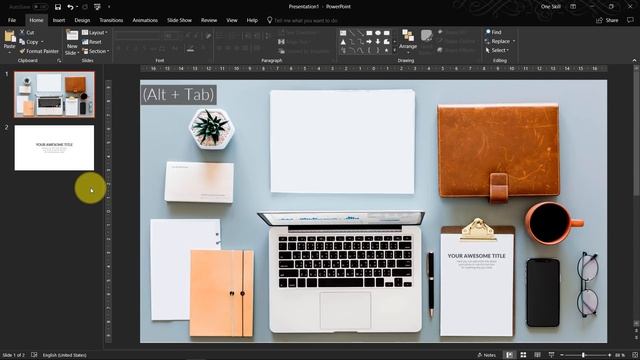Click the One Skill account name
Viewport: 640px width, 360px height.
click(x=551, y=7)
